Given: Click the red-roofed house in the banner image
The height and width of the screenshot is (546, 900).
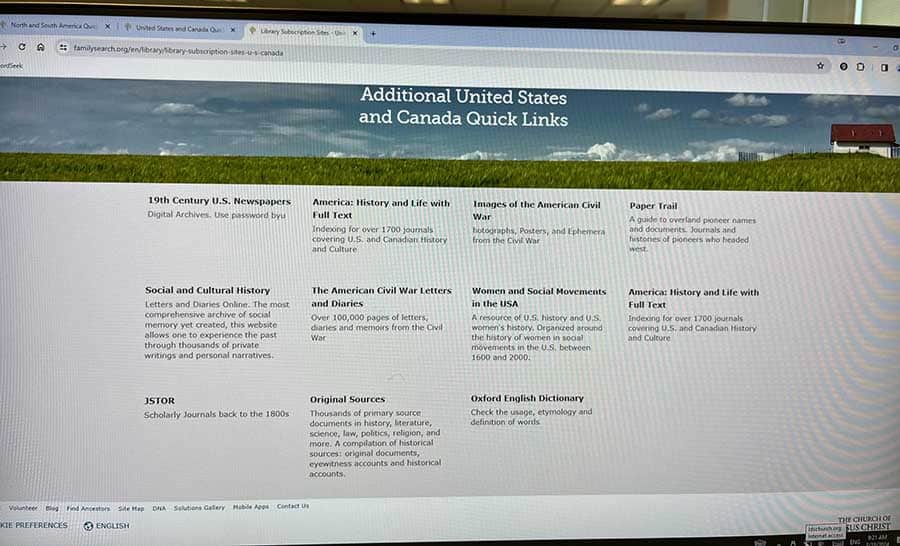Looking at the screenshot, I should click(863, 141).
